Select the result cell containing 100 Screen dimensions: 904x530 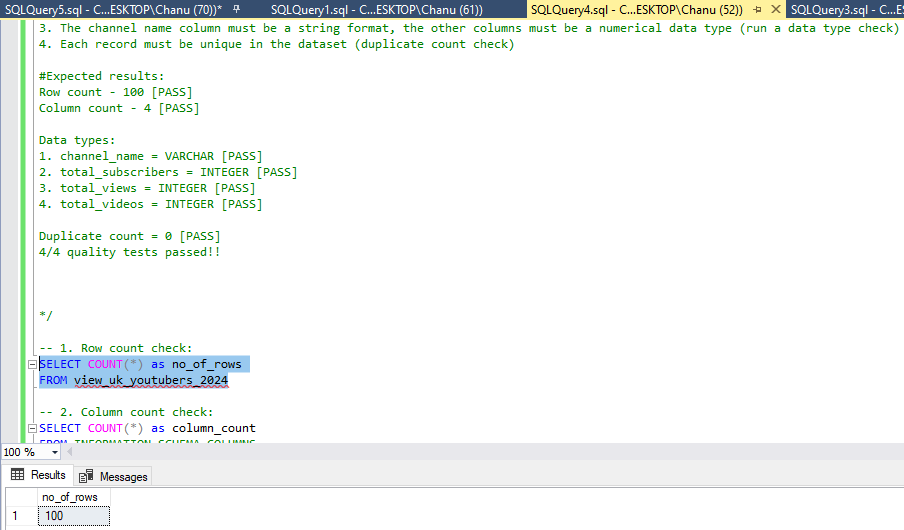(x=74, y=516)
